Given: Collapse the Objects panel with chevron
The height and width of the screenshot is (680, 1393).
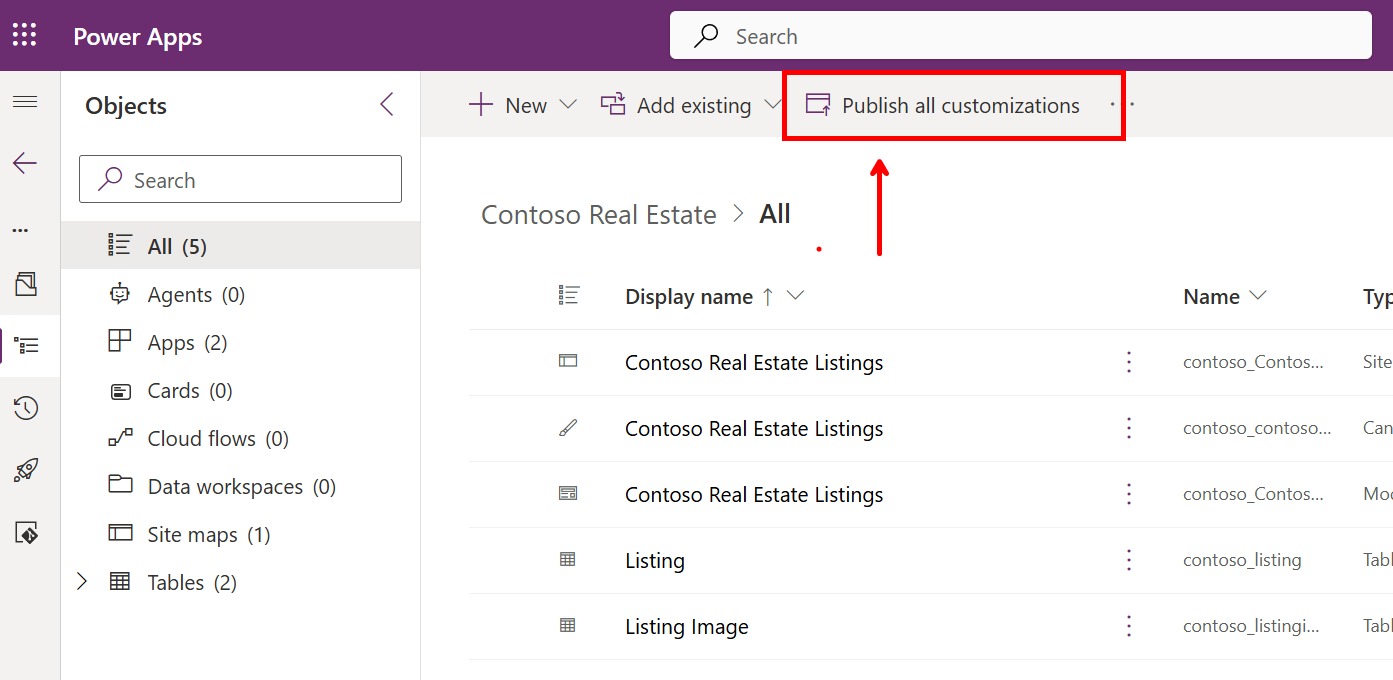Looking at the screenshot, I should coord(387,105).
